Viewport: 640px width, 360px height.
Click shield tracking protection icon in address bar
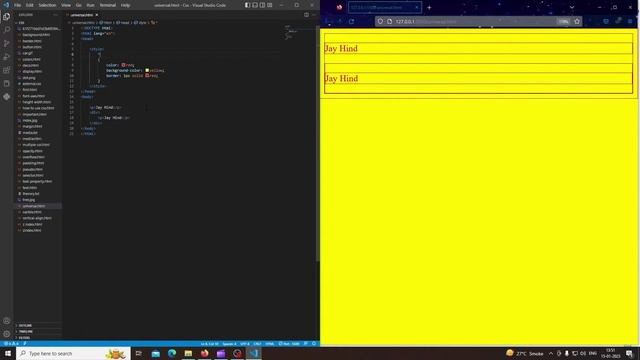click(x=380, y=21)
